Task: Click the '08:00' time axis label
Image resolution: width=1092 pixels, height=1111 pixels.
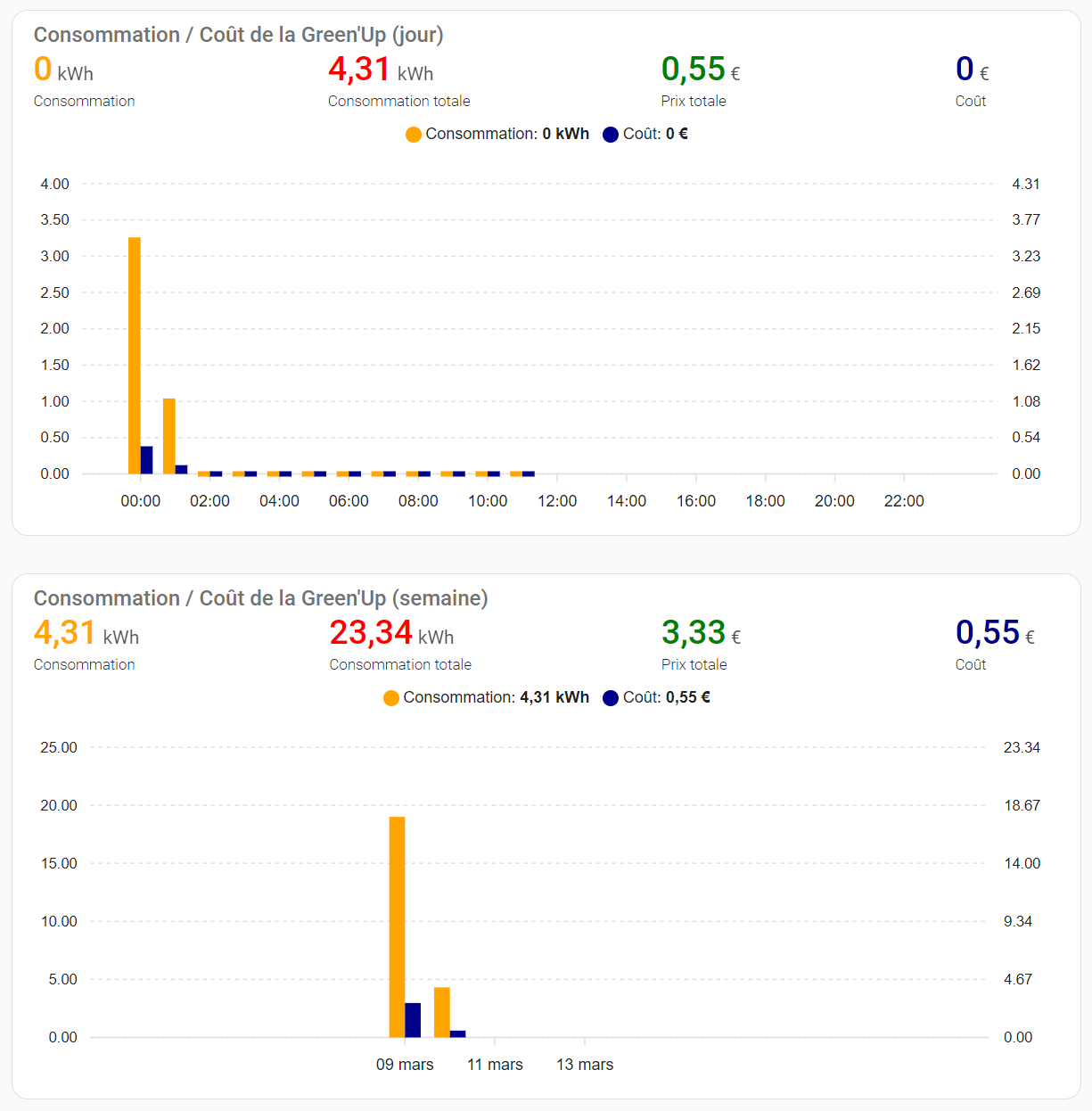Action: [418, 501]
